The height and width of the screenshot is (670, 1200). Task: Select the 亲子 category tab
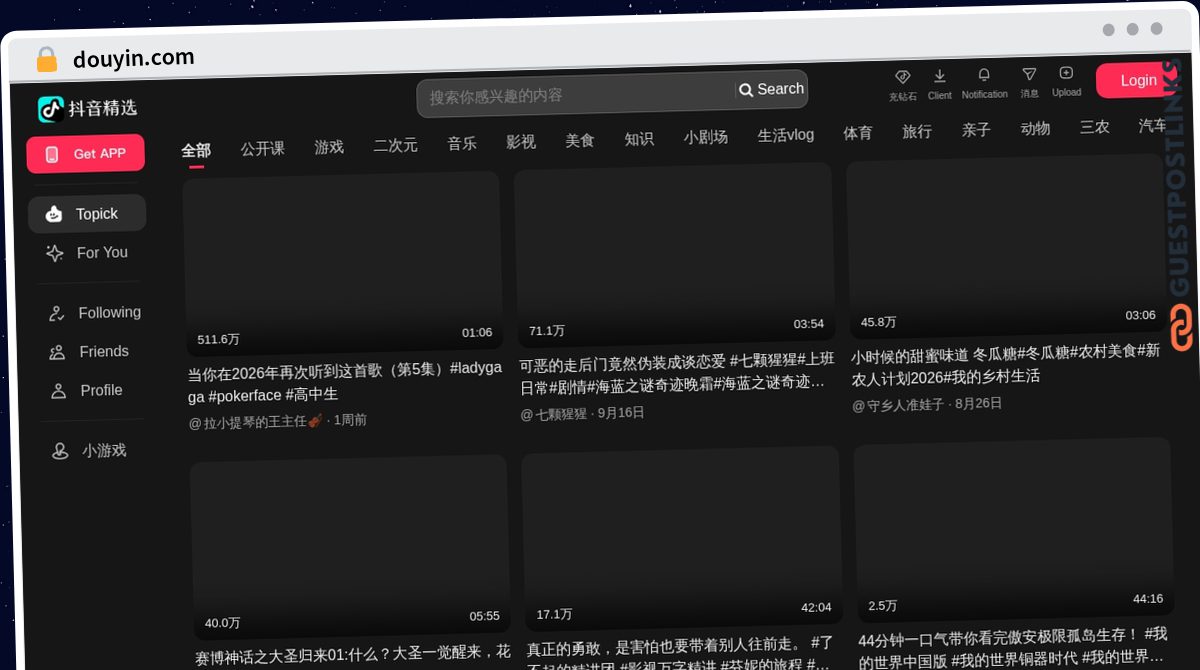pos(976,130)
